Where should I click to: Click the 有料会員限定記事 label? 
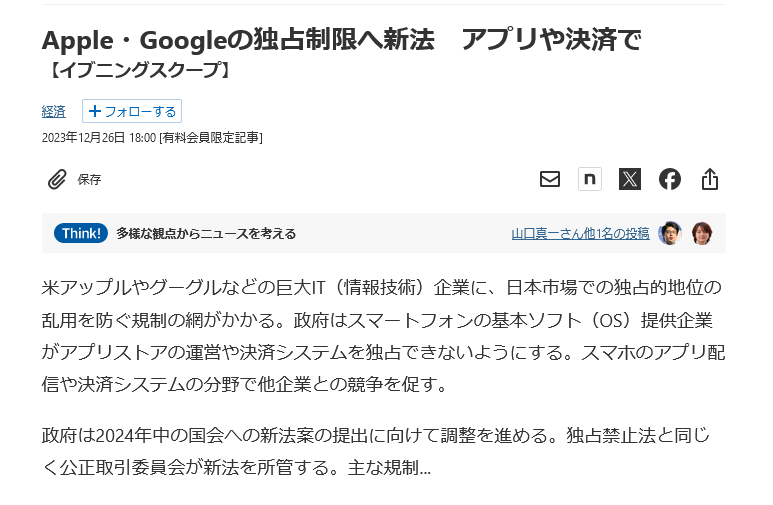tap(211, 138)
